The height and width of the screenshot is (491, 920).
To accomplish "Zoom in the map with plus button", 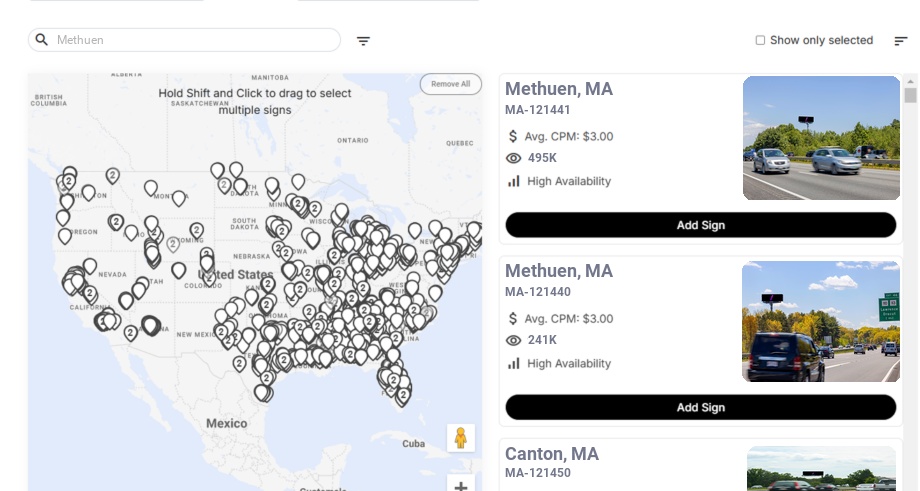I will click(461, 486).
